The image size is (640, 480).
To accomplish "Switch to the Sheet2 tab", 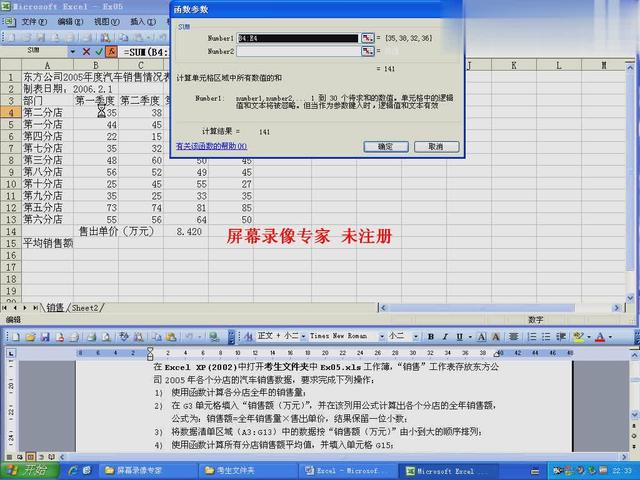I will pyautogui.click(x=85, y=308).
